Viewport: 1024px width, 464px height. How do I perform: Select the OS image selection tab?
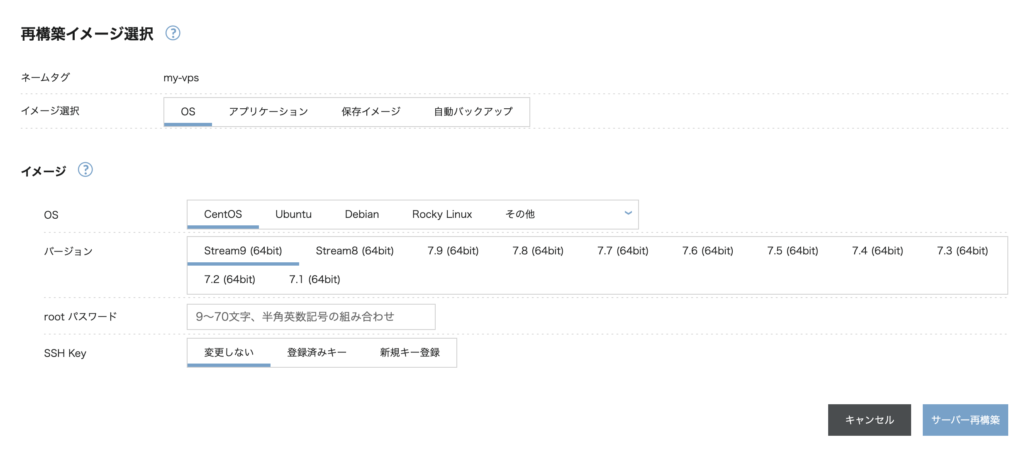point(188,112)
